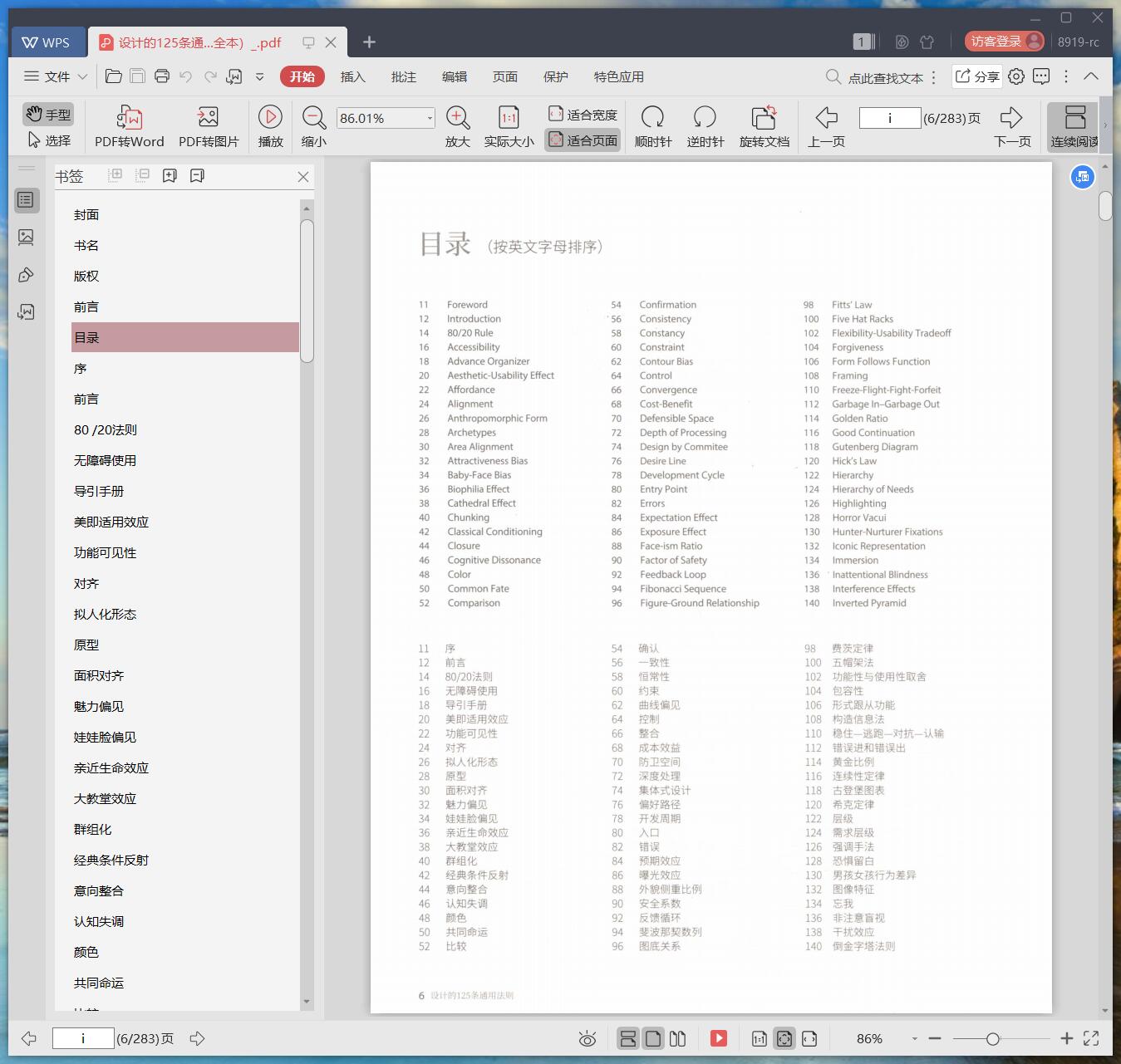The height and width of the screenshot is (1064, 1121).
Task: Click the 分享 share button
Action: (x=977, y=76)
